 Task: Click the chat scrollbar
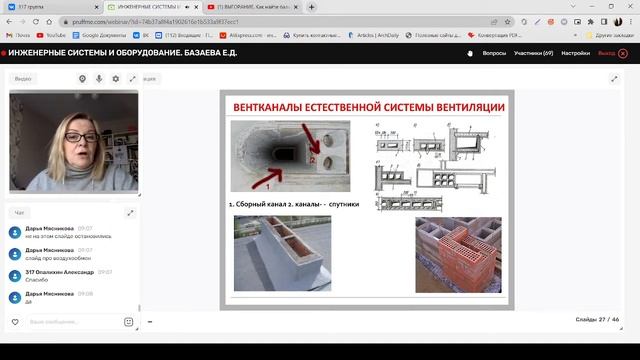point(139,308)
